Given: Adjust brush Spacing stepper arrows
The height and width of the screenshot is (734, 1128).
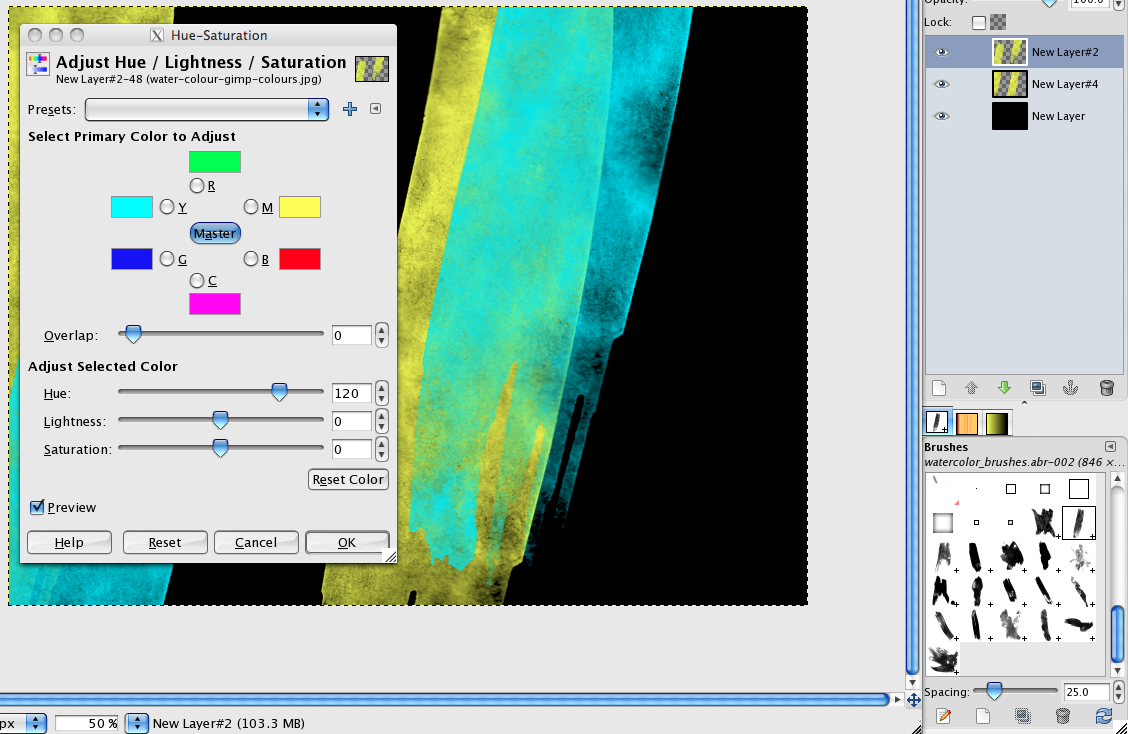Looking at the screenshot, I should tap(1118, 692).
